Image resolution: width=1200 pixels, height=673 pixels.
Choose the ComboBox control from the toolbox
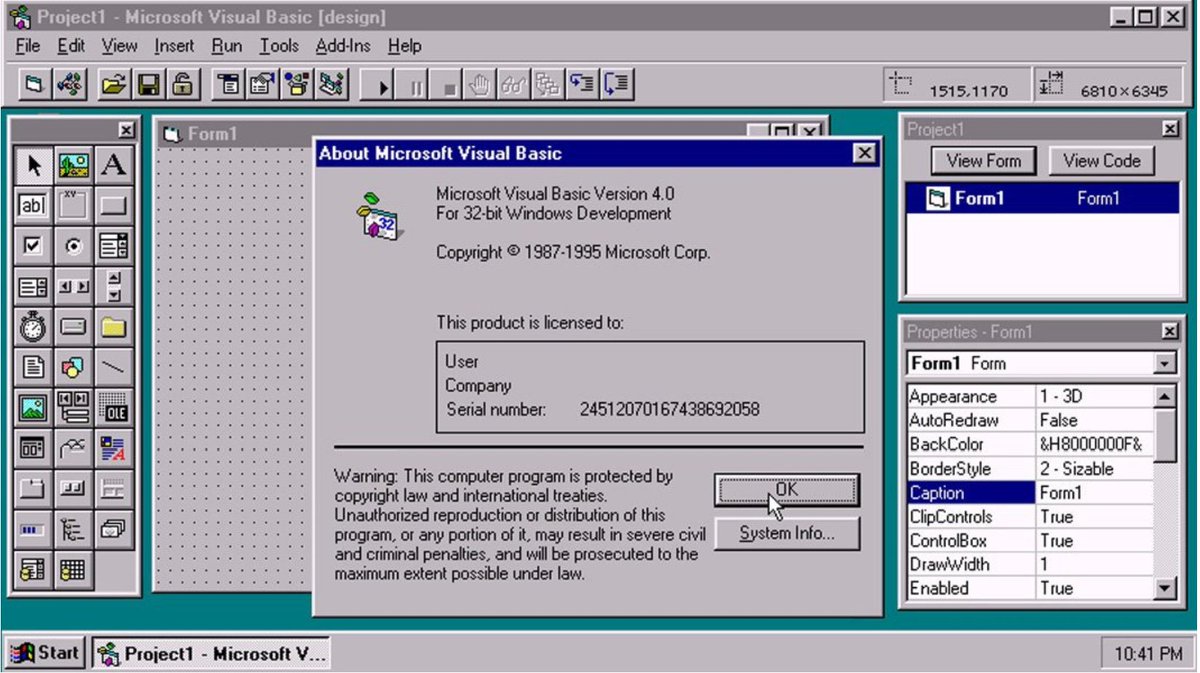pyautogui.click(x=111, y=245)
